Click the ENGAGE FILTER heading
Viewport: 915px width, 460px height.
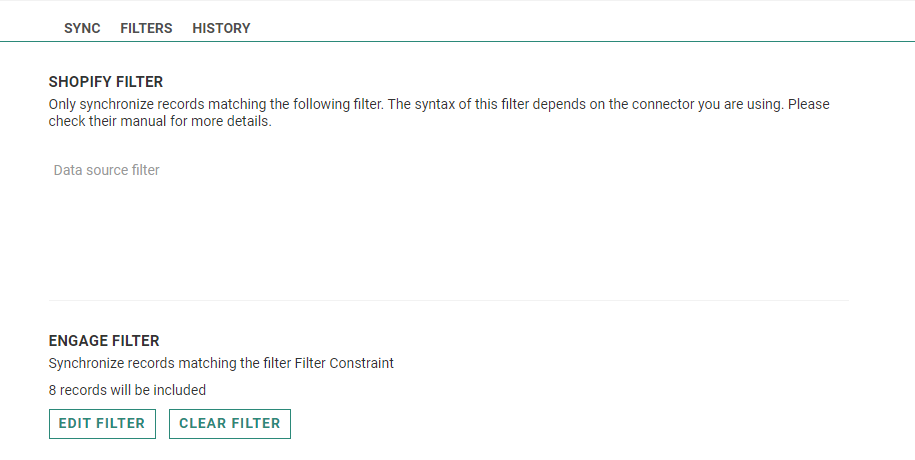[x=104, y=341]
